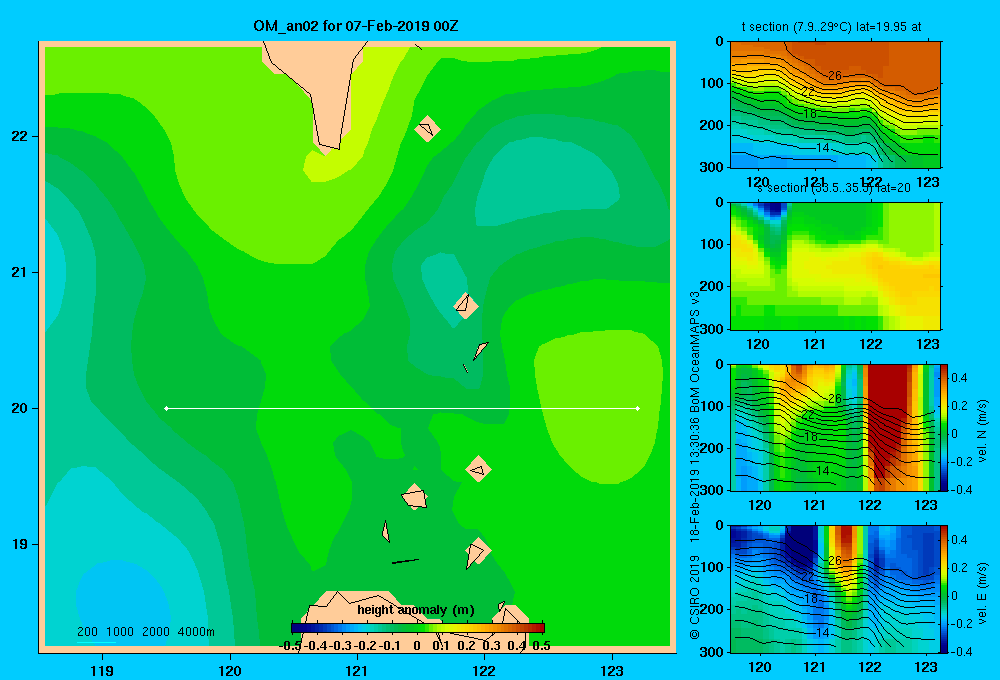This screenshot has height=680, width=1000.
Task: Click the 1000 depth contour legend entry
Action: [120, 632]
